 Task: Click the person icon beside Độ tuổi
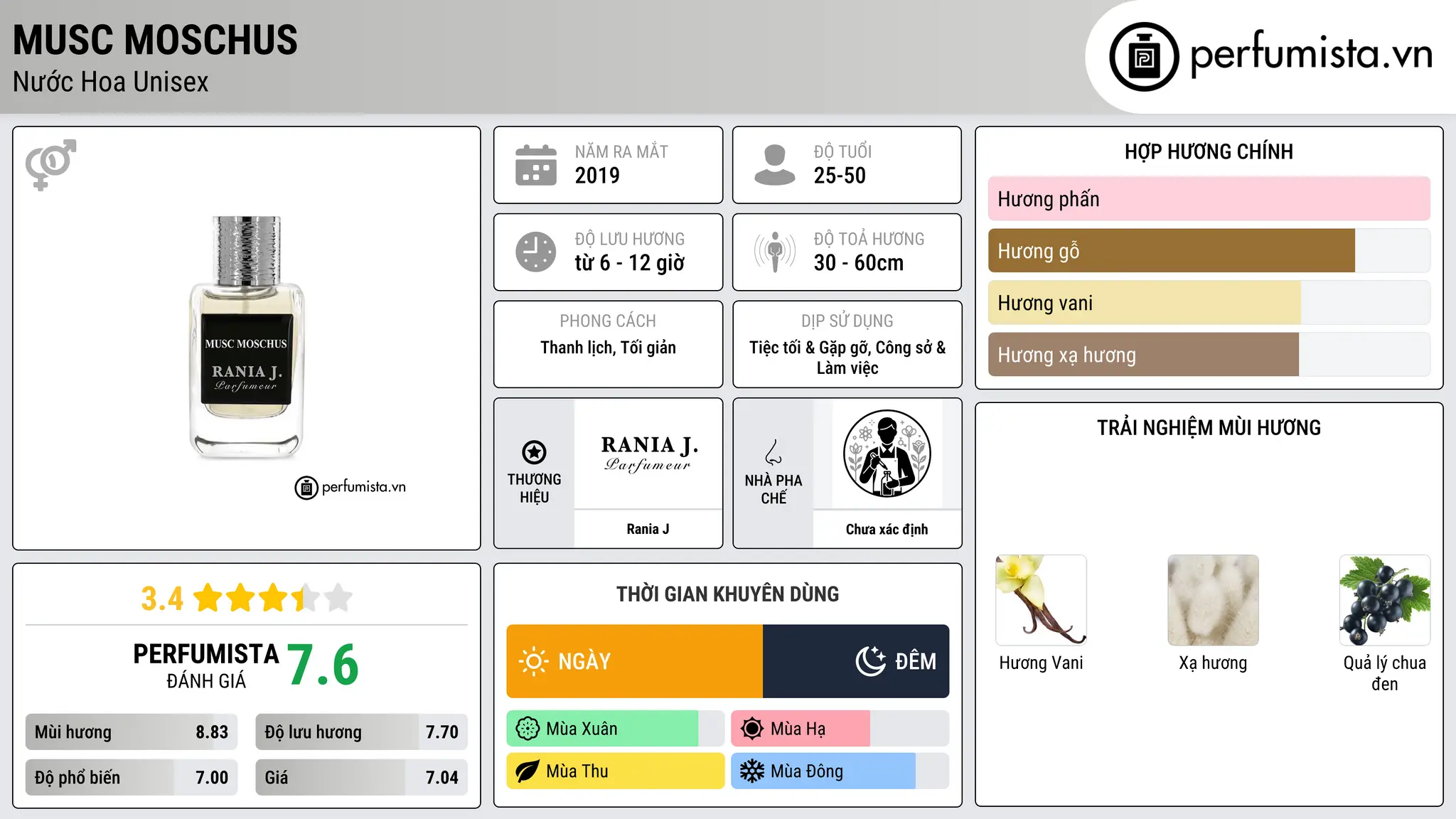[775, 165]
